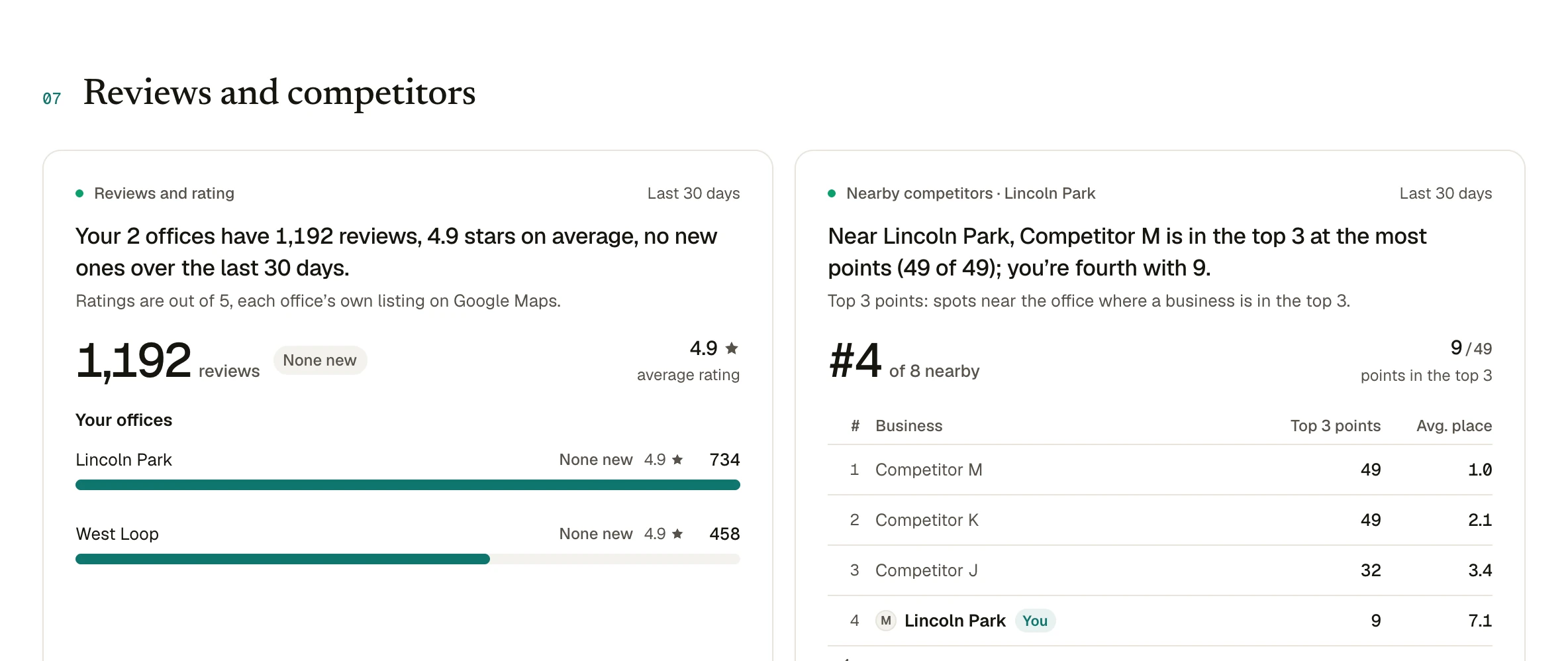Click the West Loop office label
This screenshot has width=1568, height=661.
tap(117, 534)
